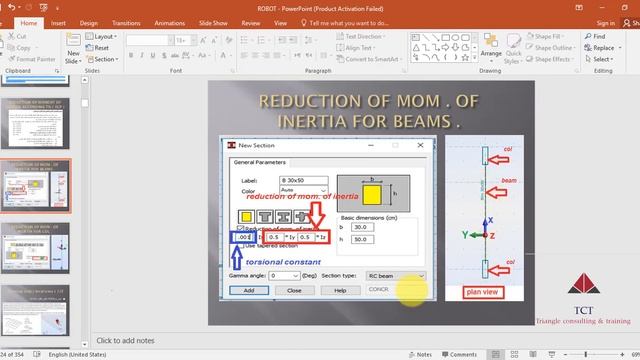Select the rectangle shape in gallery
640x360 pixels.
point(446,38)
